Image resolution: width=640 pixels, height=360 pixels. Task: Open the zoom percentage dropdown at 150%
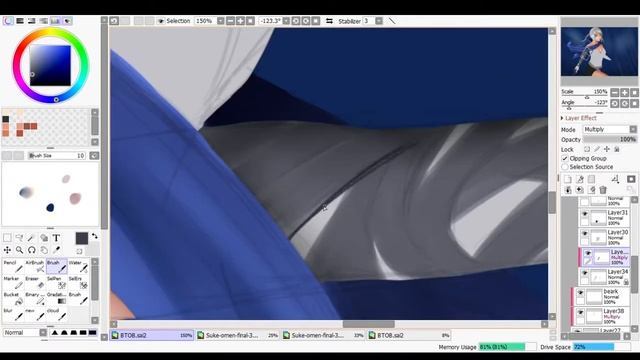[220, 21]
